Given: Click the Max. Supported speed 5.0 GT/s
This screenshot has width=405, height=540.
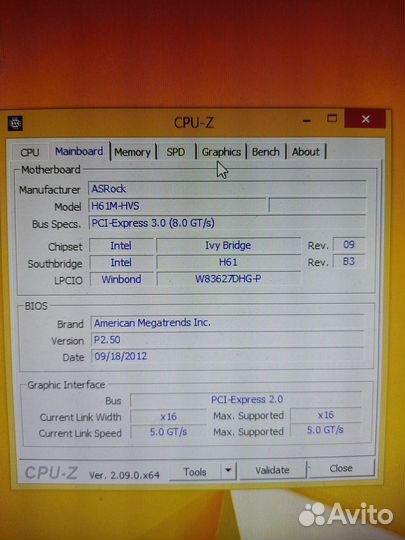Looking at the screenshot, I should 325,430.
